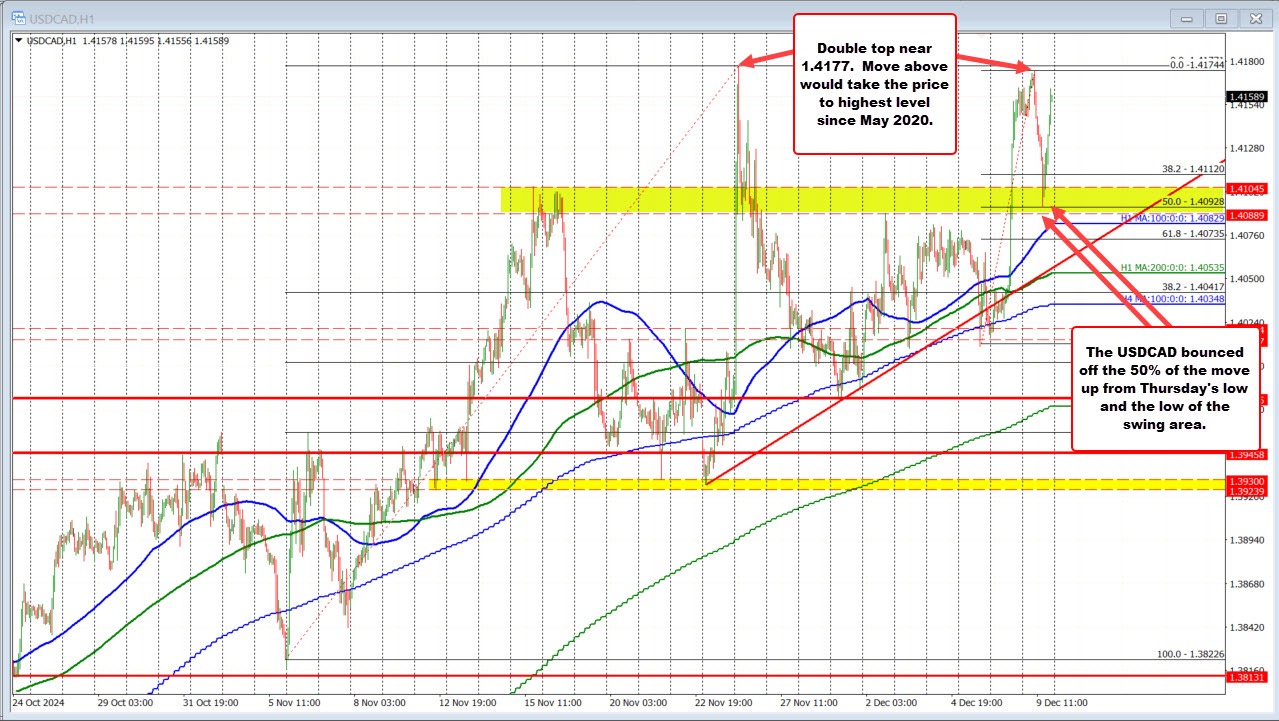The width and height of the screenshot is (1279, 721).
Task: Click the 1.40760 value on the price scale
Action: click(1247, 235)
